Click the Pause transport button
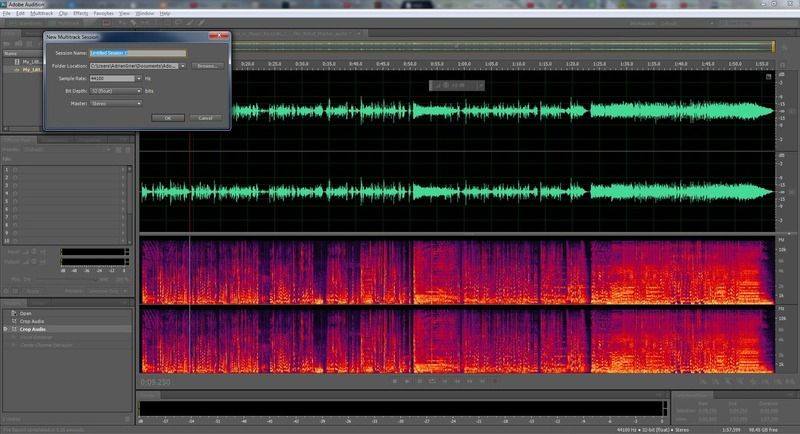 point(419,381)
